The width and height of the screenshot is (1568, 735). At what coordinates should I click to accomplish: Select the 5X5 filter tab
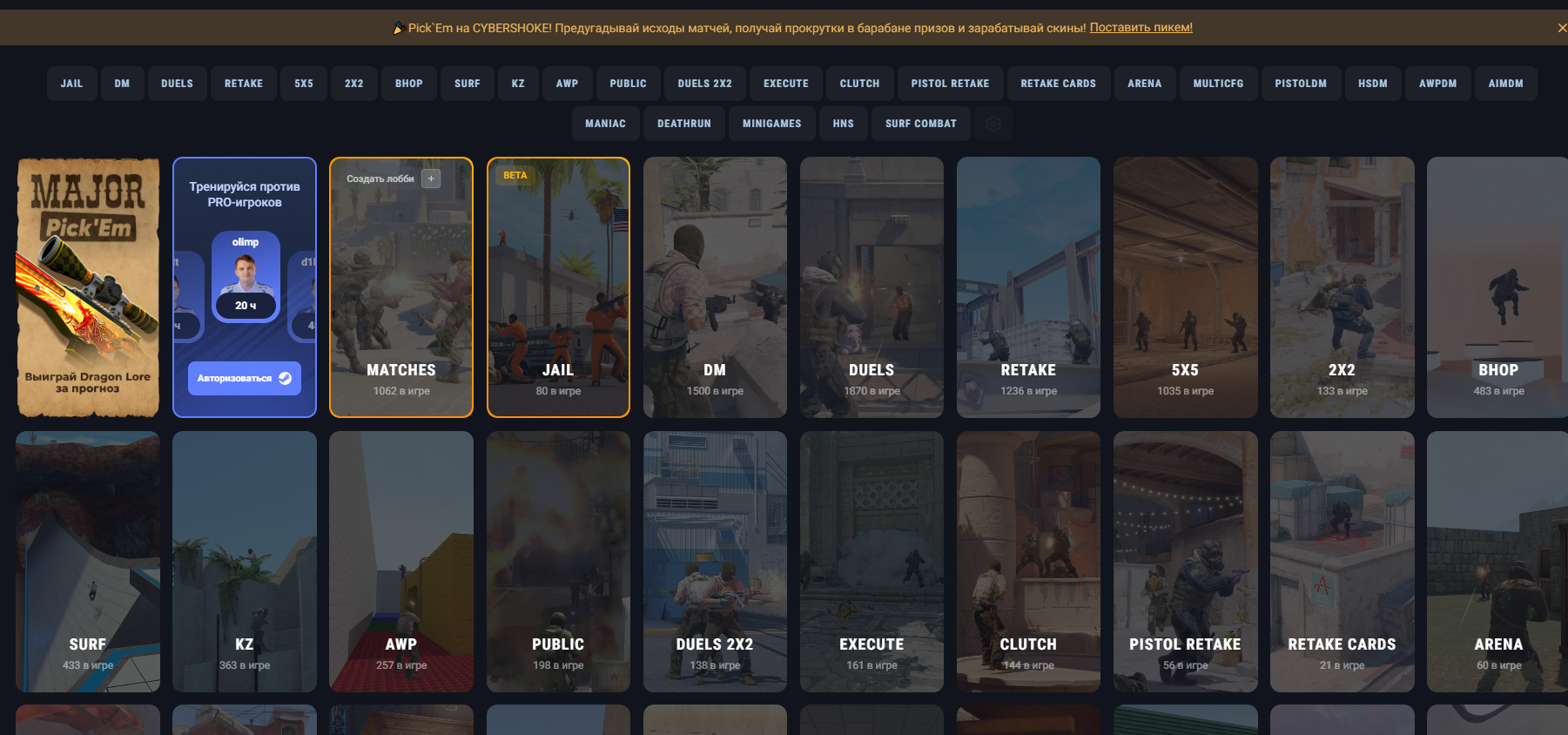pos(303,84)
